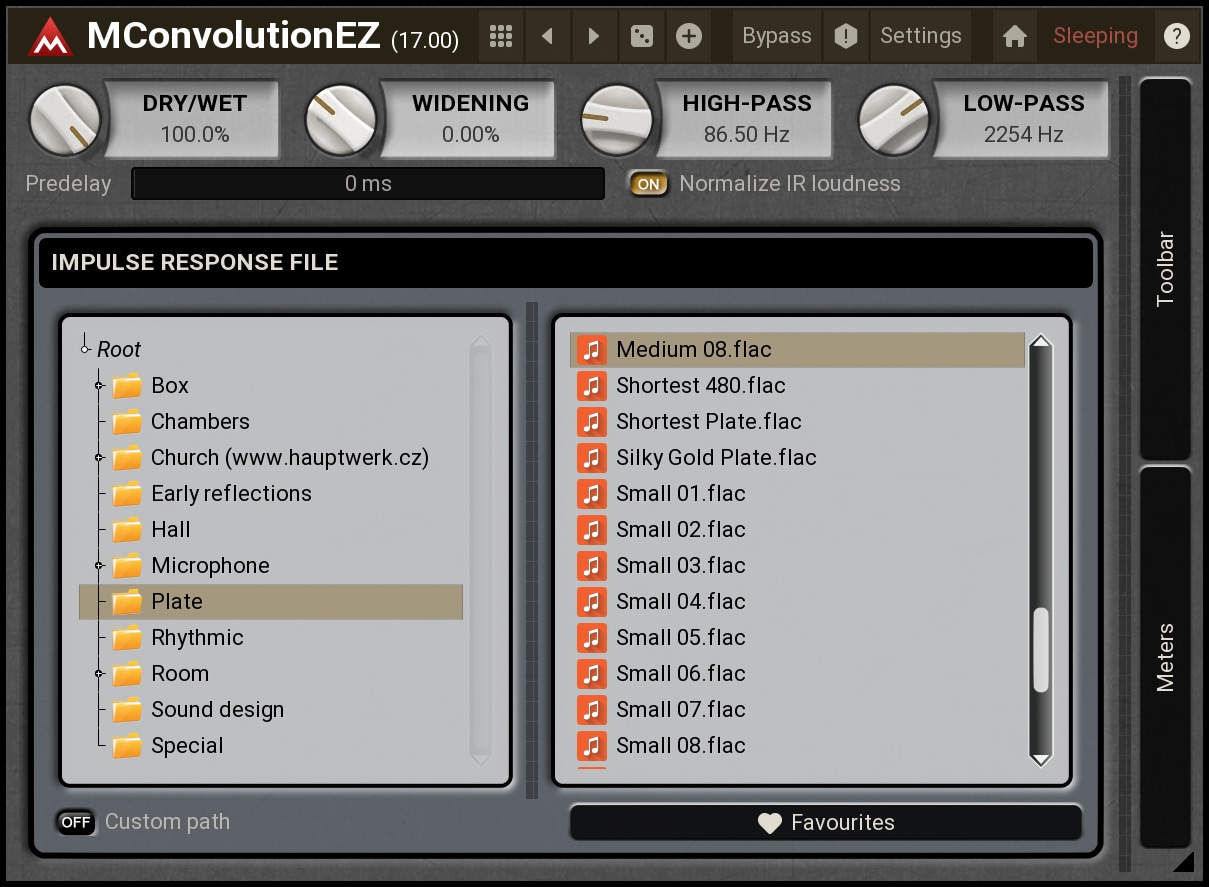
Task: Open the Meters side tab
Action: click(1165, 657)
